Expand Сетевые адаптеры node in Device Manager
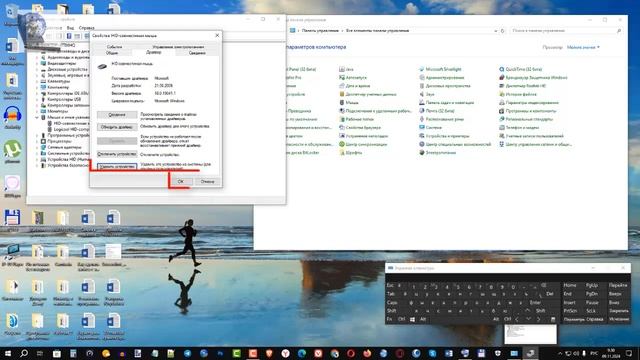This screenshot has height=360, width=640. click(x=37, y=147)
